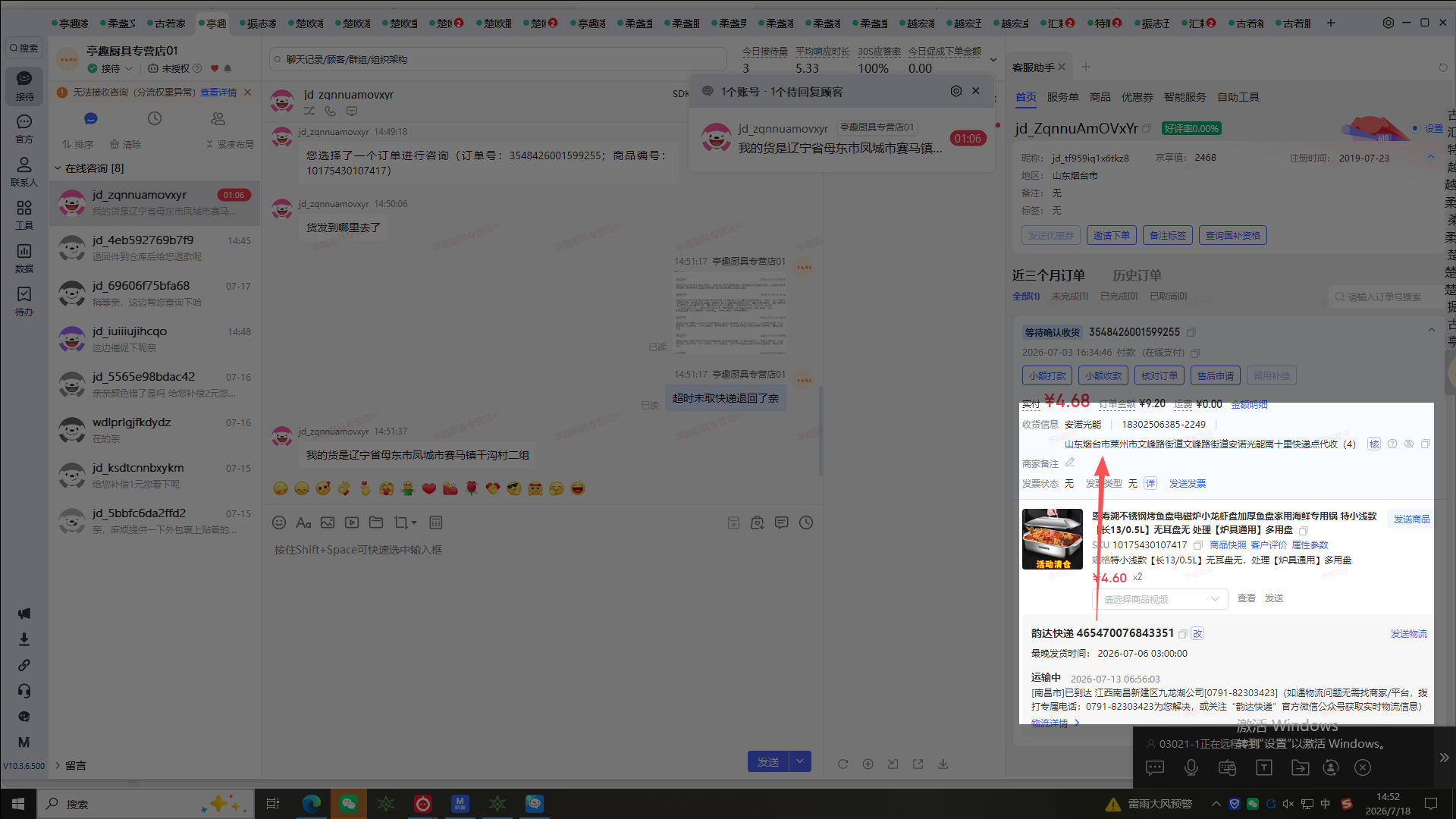Expand the statistics bar chevron
This screenshot has width=1456, height=819.
(x=993, y=60)
